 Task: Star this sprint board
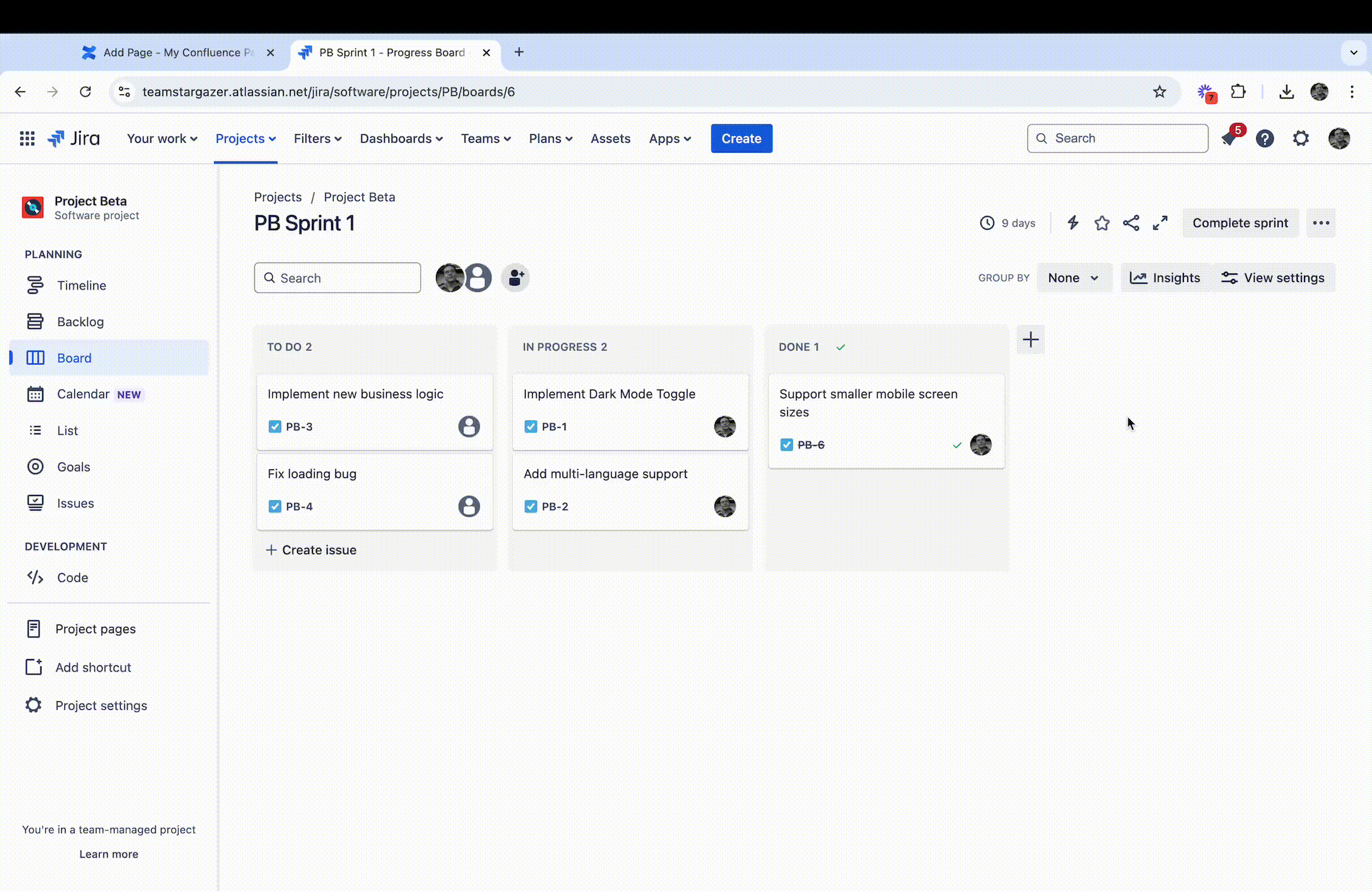[x=1102, y=222]
